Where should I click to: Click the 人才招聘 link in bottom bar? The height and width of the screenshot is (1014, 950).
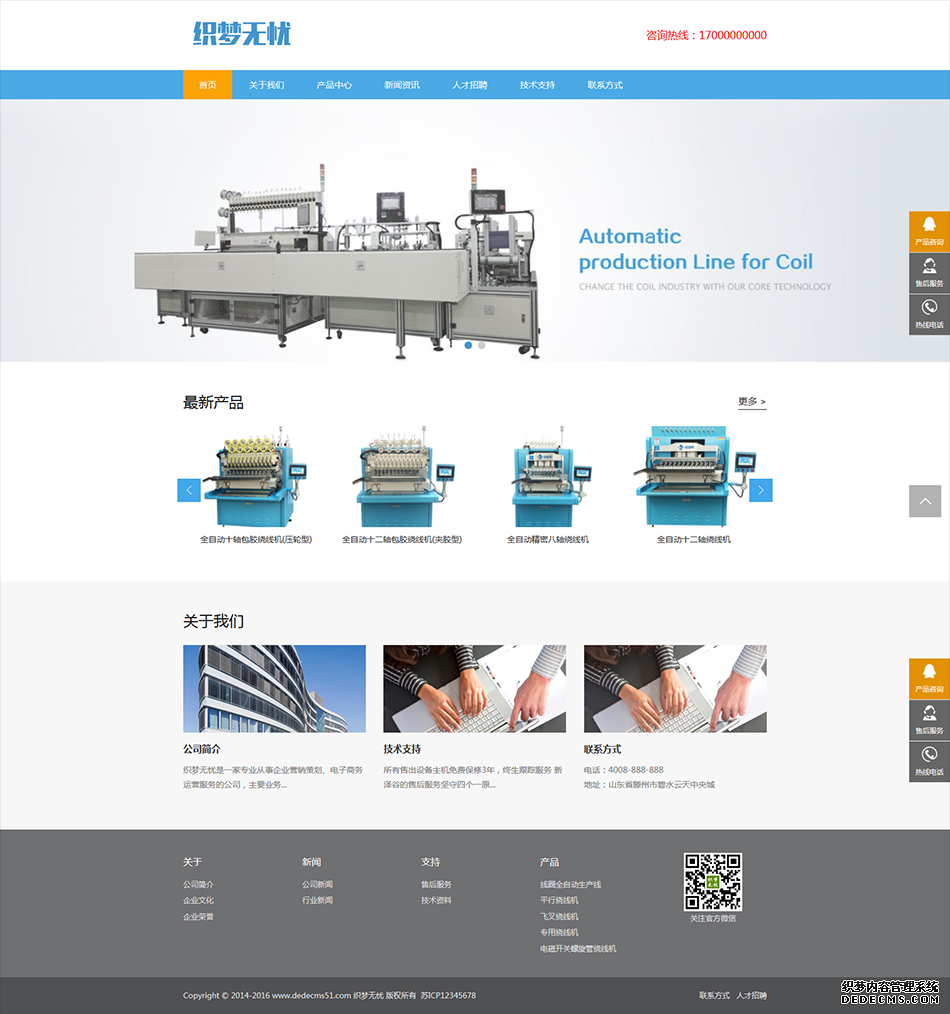[x=751, y=996]
